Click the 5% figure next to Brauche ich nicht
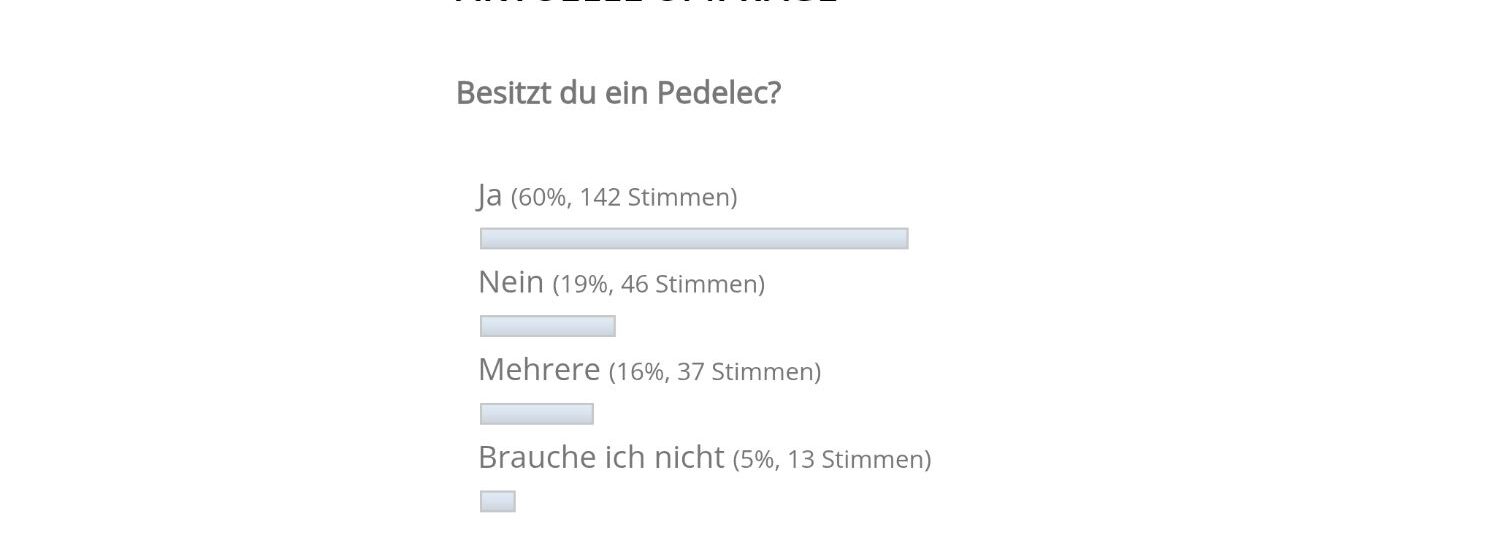Image resolution: width=1500 pixels, height=550 pixels. 757,460
